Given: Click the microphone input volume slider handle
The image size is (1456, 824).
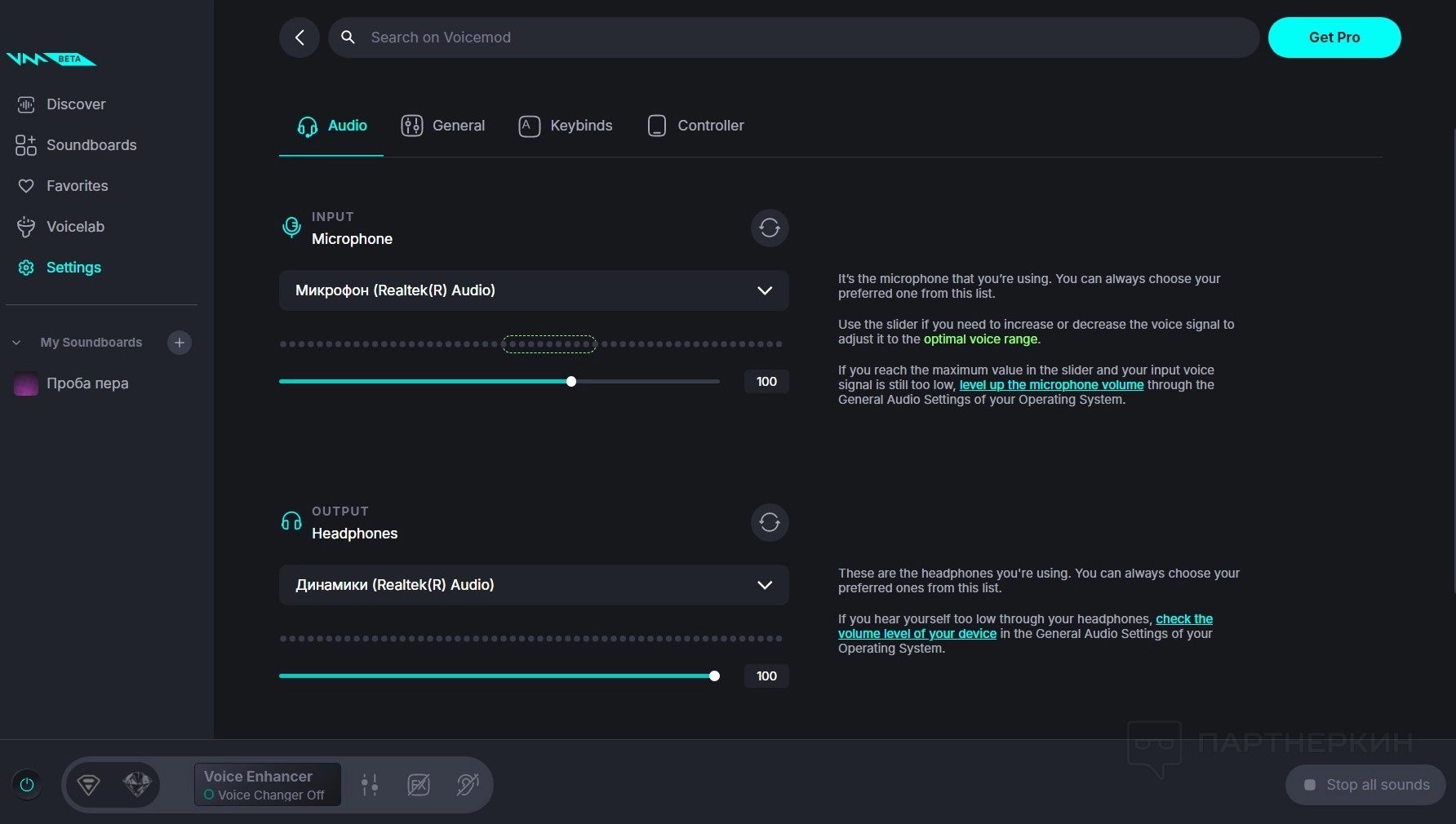Looking at the screenshot, I should (x=571, y=382).
